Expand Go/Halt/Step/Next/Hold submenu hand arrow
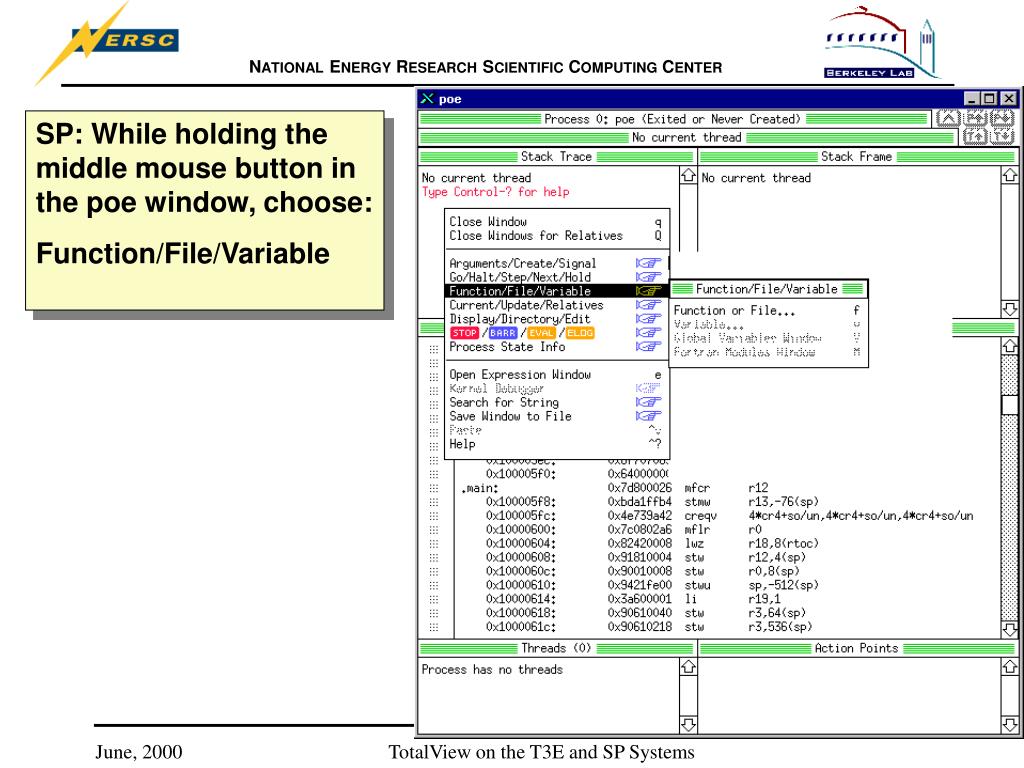 coord(648,277)
